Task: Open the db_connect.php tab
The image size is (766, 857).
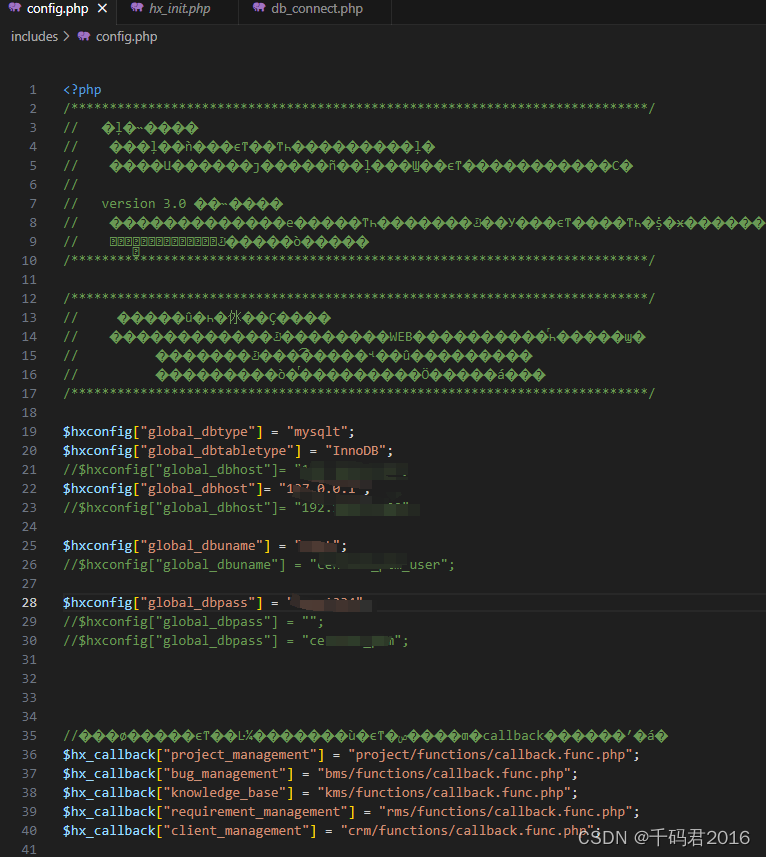Action: point(316,9)
